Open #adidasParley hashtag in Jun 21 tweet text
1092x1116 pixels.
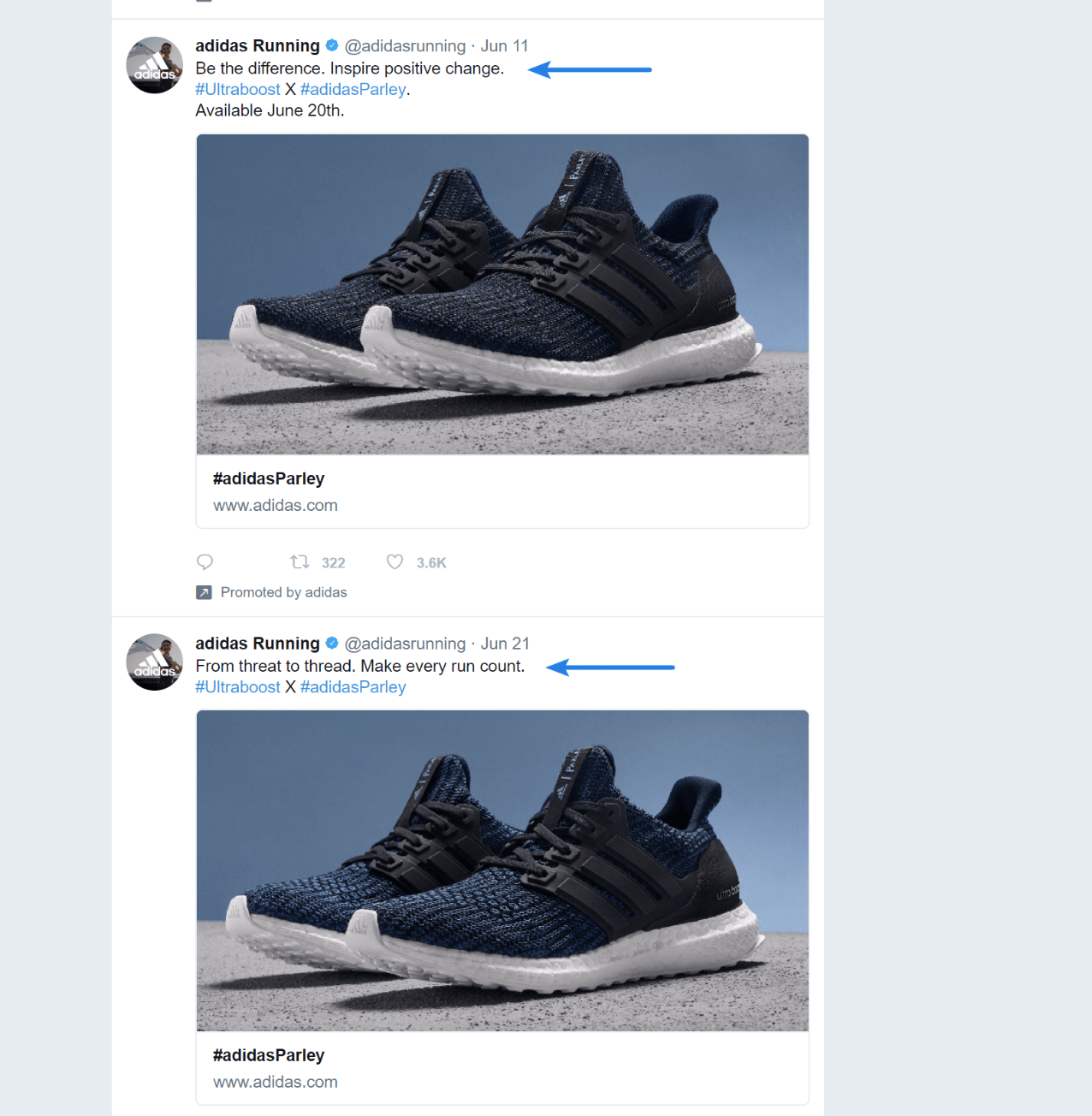pyautogui.click(x=353, y=687)
